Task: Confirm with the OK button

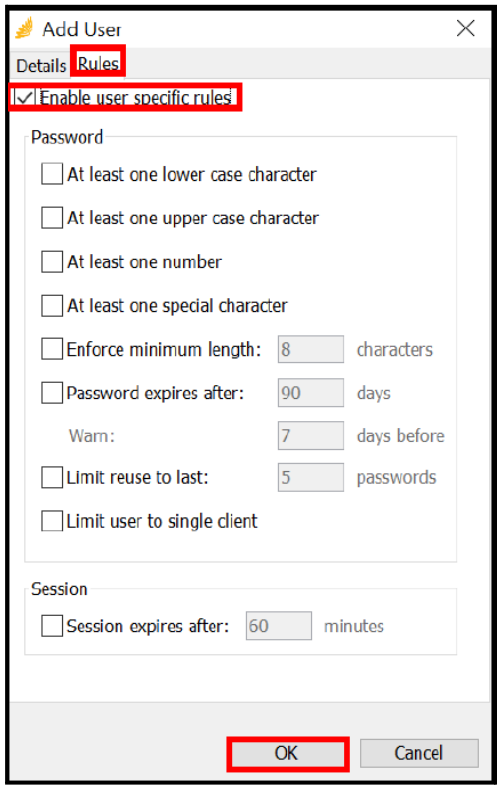Action: 287,753
